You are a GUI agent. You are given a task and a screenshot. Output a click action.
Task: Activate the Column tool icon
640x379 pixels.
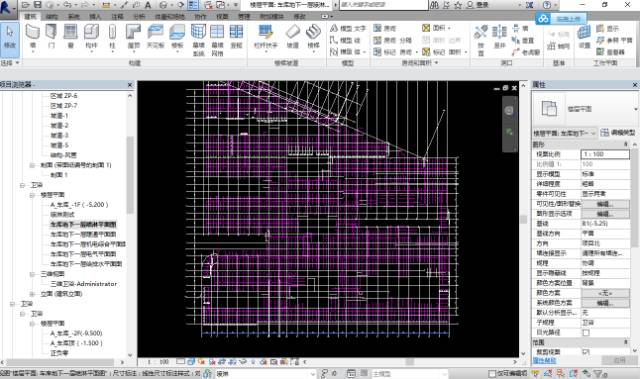pos(112,36)
